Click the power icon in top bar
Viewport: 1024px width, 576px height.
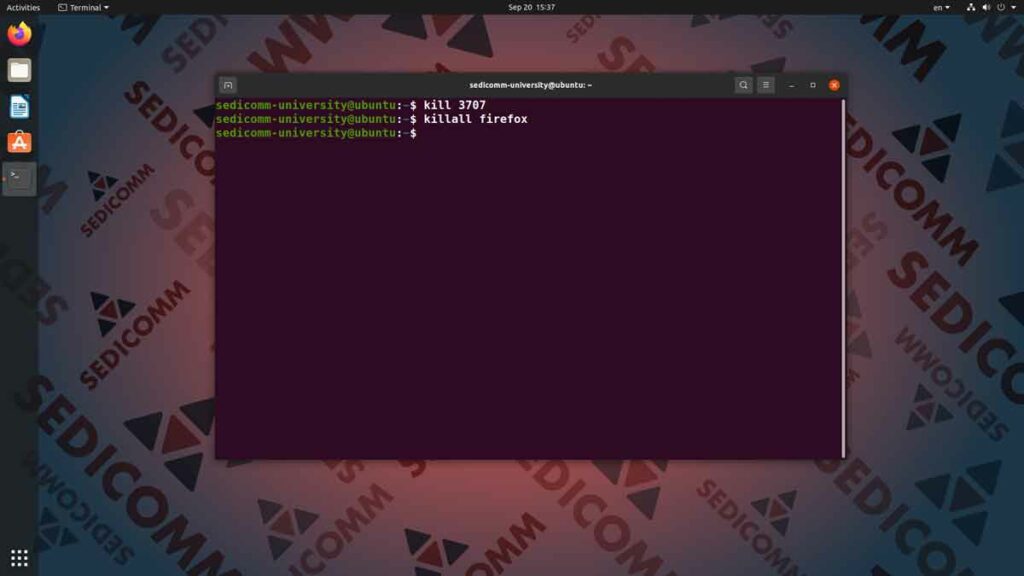point(1001,7)
